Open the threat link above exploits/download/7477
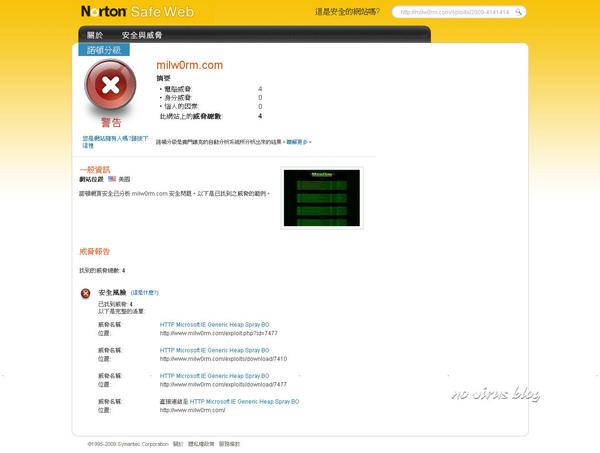Screen dimensions: 600x453 [214, 376]
